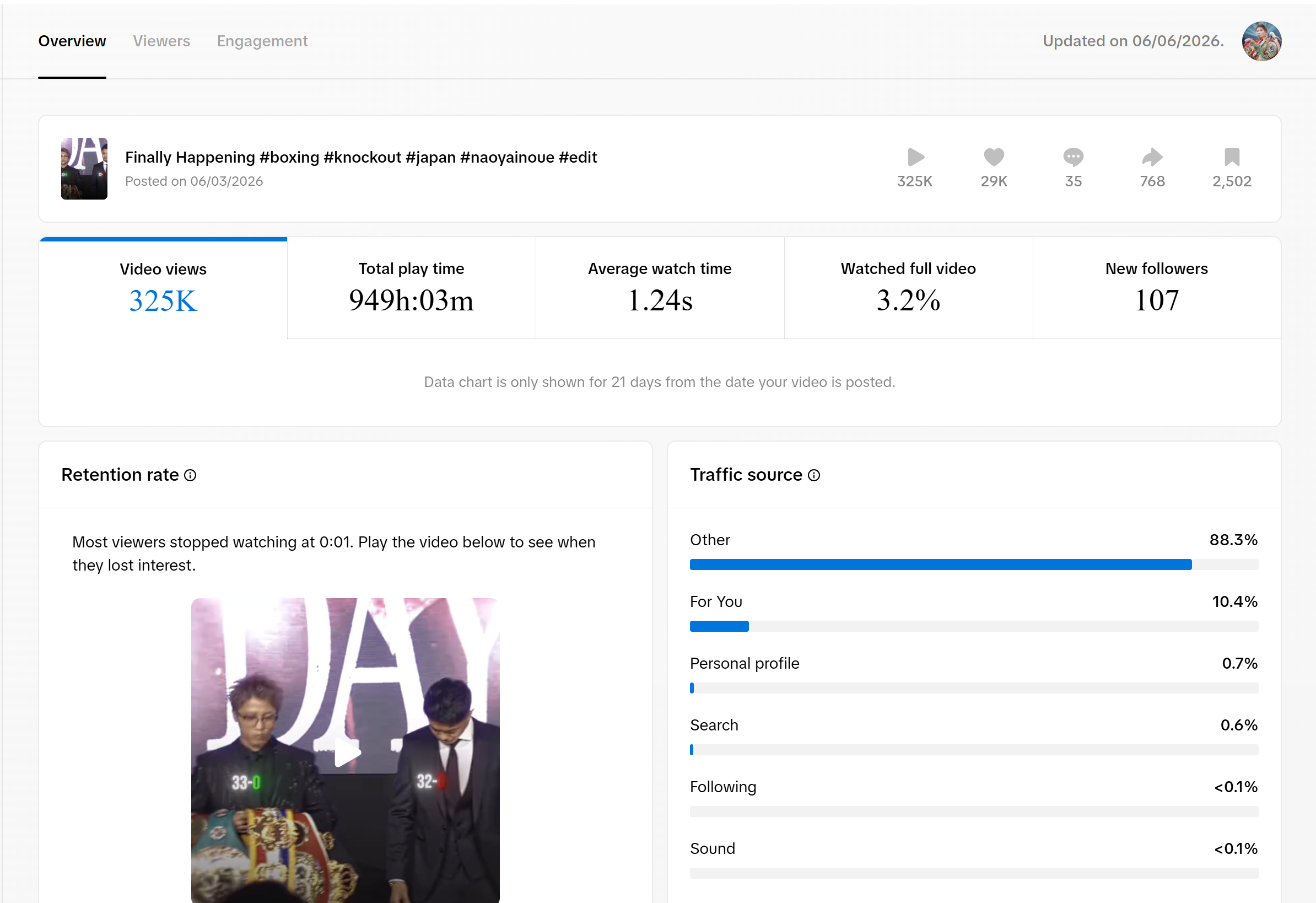Click the 2,502 saves count
The width and height of the screenshot is (1316, 903).
coord(1232,181)
